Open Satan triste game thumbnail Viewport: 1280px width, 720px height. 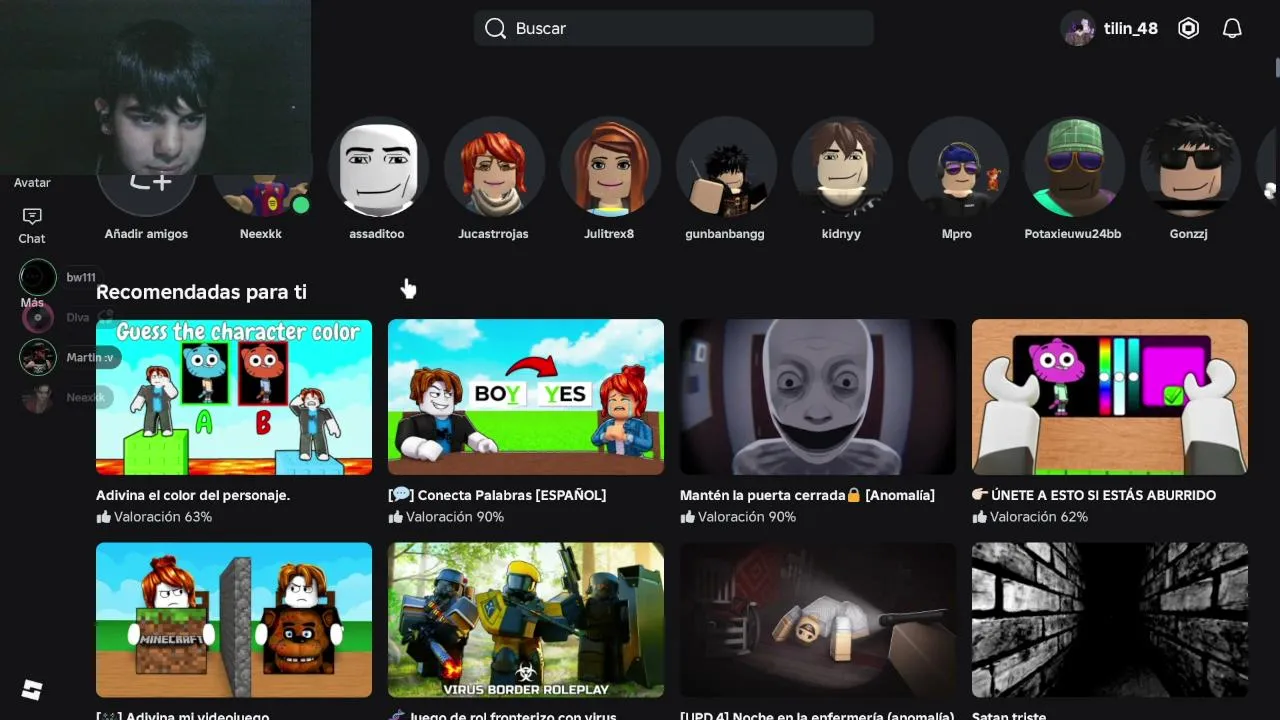(x=1110, y=620)
